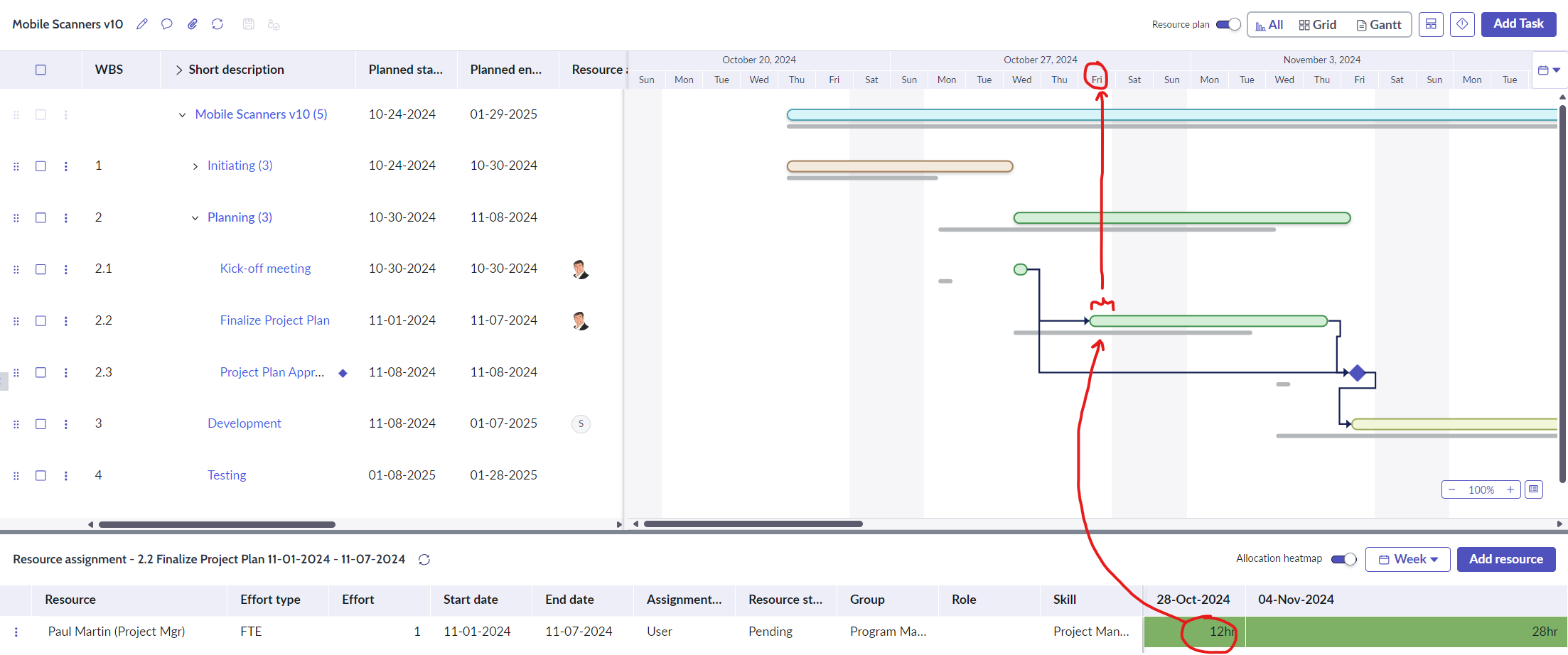Click the Add resource button
1568x655 pixels.
point(1506,559)
